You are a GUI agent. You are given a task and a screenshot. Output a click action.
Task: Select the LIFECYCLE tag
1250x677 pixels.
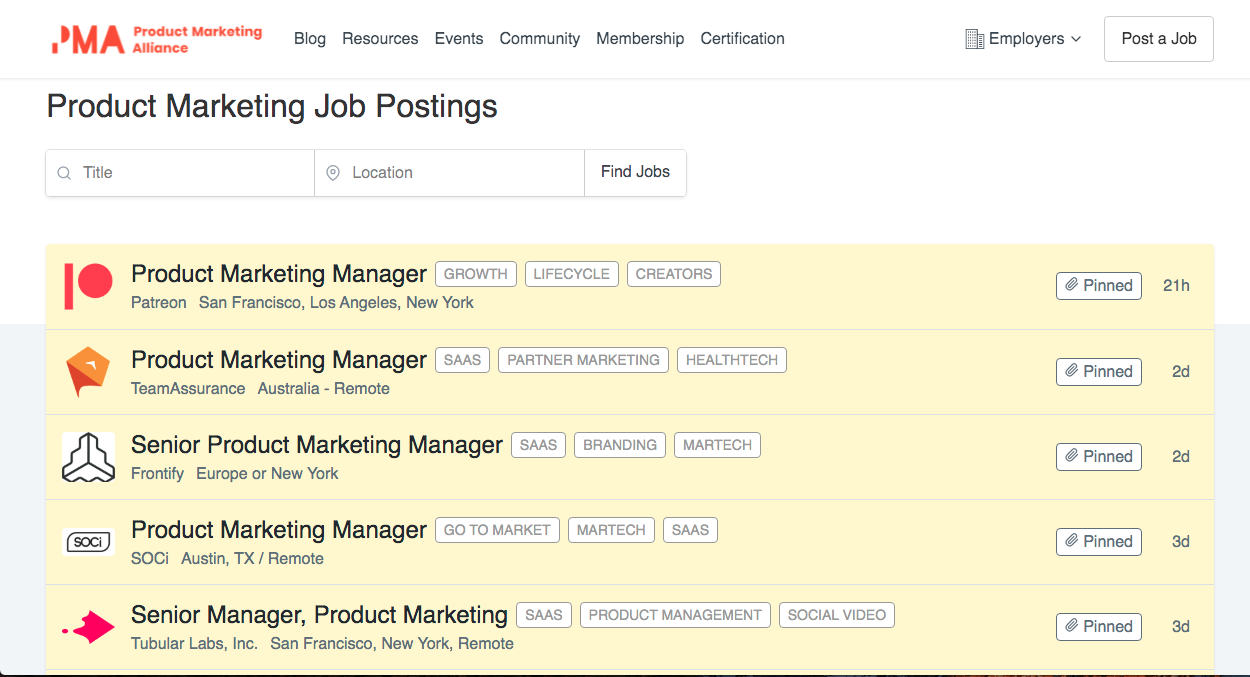571,274
